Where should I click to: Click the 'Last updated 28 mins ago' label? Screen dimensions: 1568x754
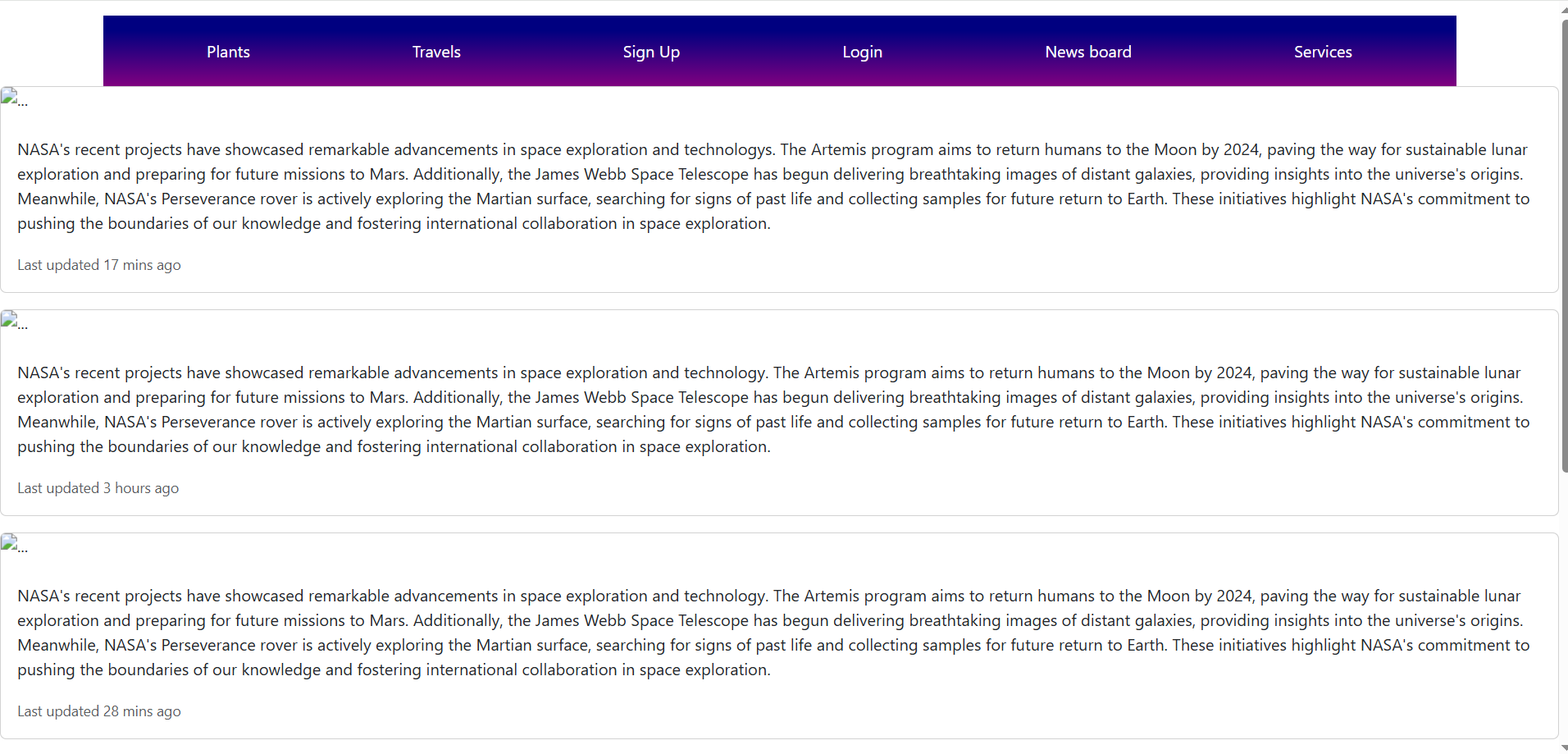point(99,711)
